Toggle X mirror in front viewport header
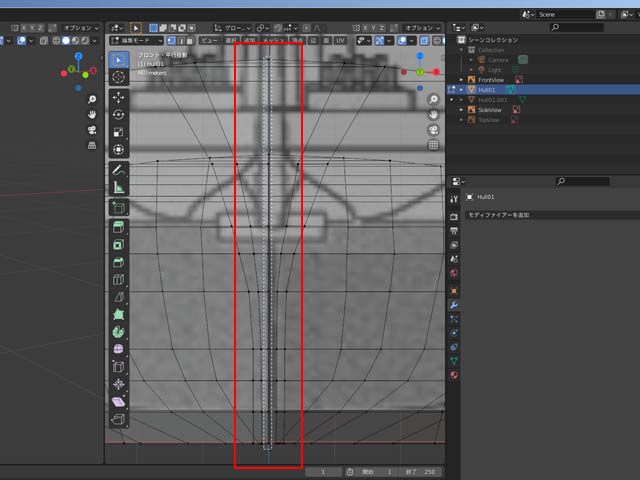The image size is (640, 480). tap(365, 28)
